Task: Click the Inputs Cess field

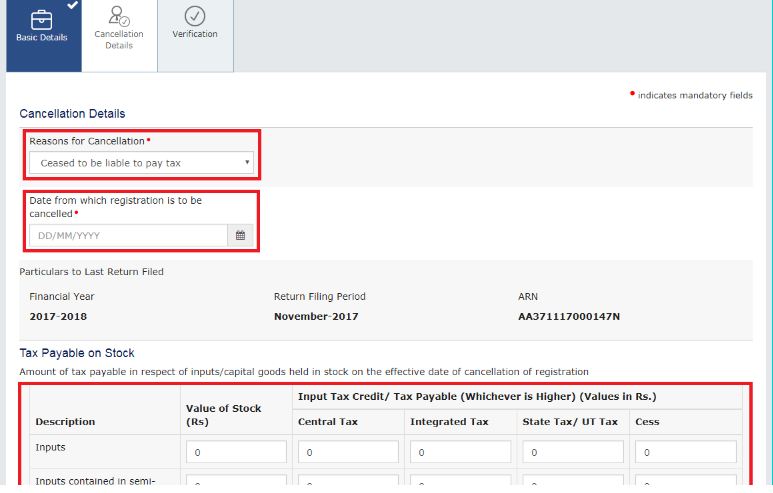Action: point(685,453)
